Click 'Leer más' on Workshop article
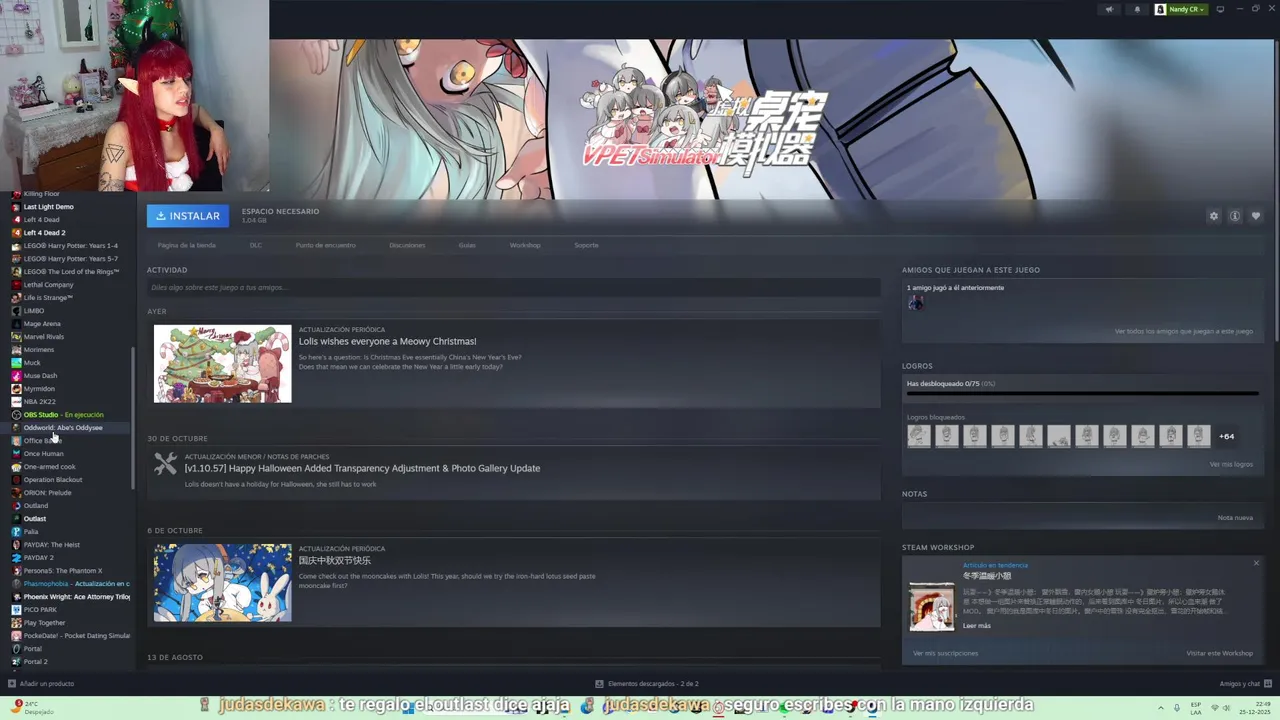This screenshot has height=720, width=1280. tap(977, 626)
